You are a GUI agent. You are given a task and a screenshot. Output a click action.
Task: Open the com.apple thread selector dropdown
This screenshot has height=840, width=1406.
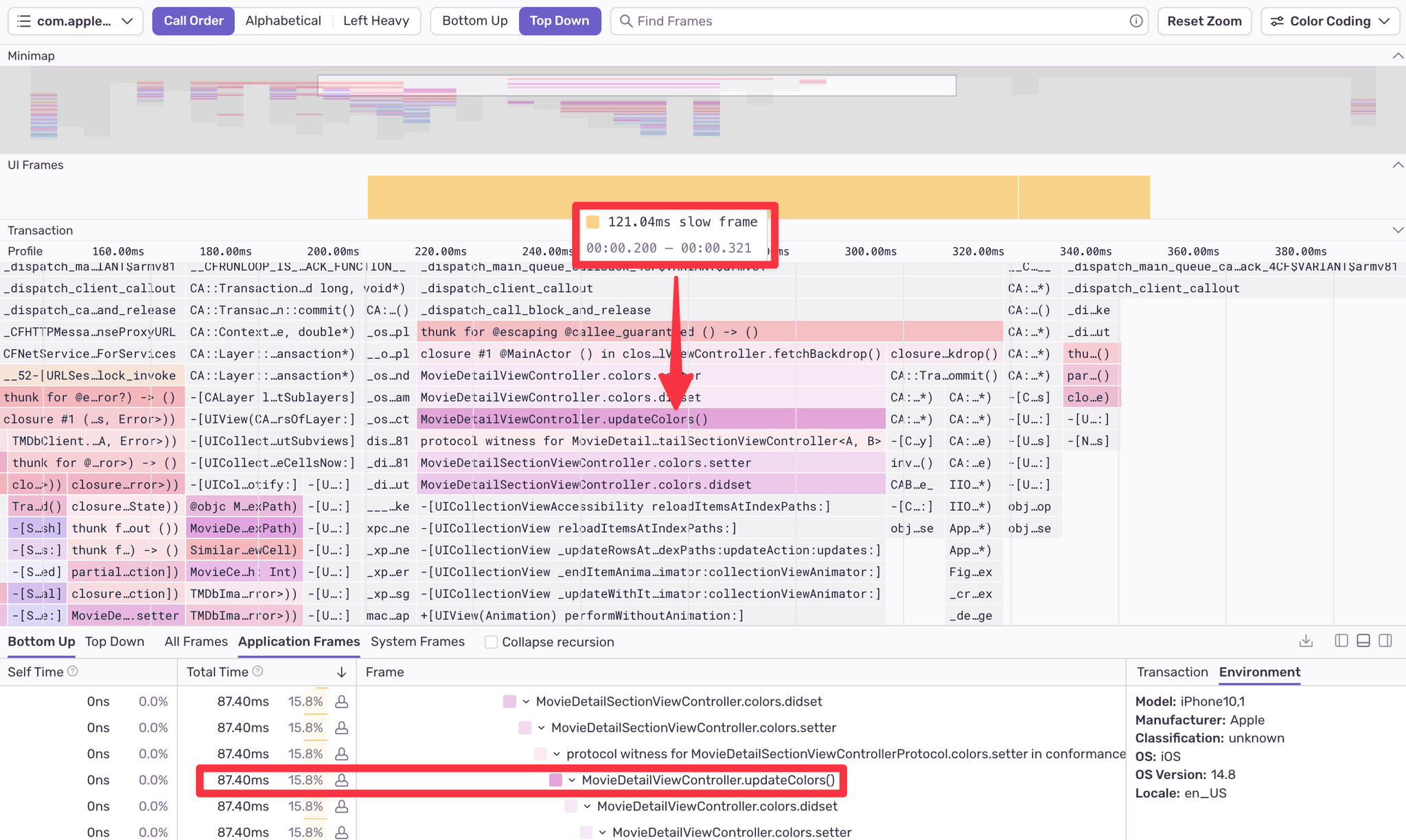[127, 21]
